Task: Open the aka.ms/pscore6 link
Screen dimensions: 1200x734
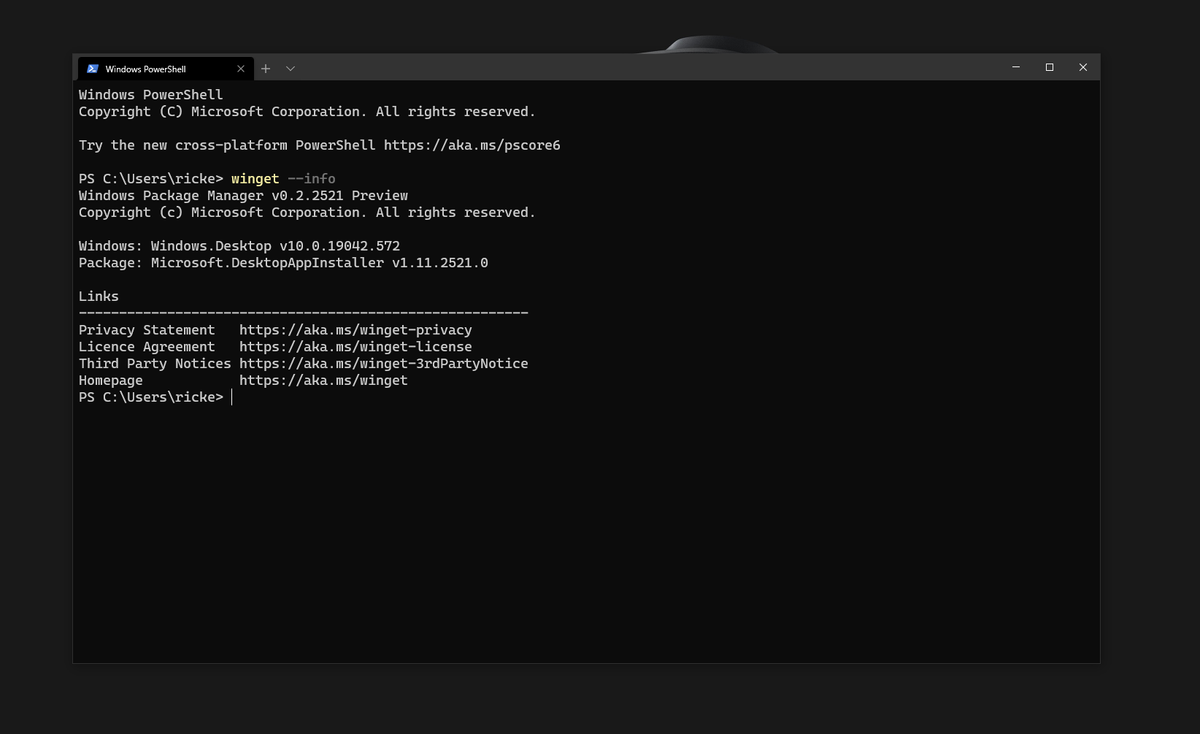Action: coord(471,144)
